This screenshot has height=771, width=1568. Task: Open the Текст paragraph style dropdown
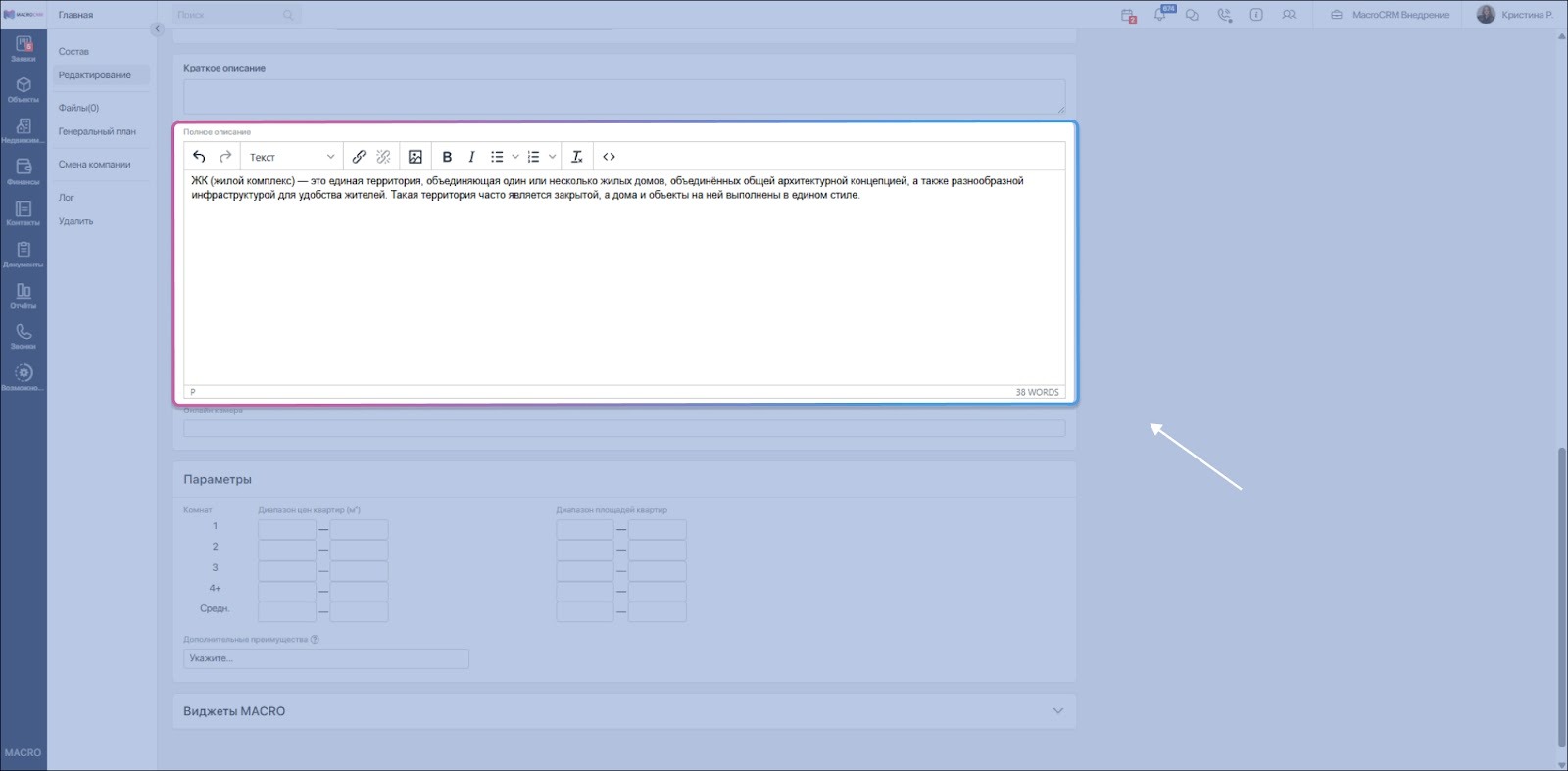point(291,157)
